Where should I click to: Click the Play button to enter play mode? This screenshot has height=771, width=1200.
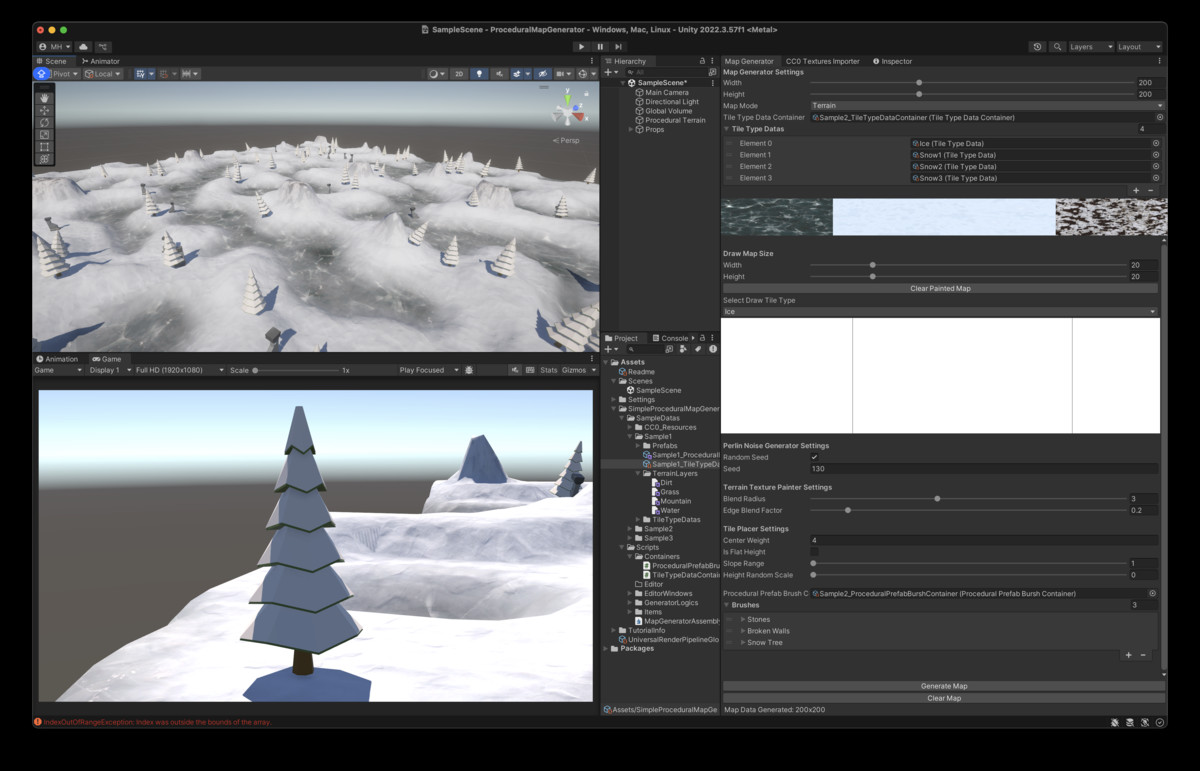(581, 47)
